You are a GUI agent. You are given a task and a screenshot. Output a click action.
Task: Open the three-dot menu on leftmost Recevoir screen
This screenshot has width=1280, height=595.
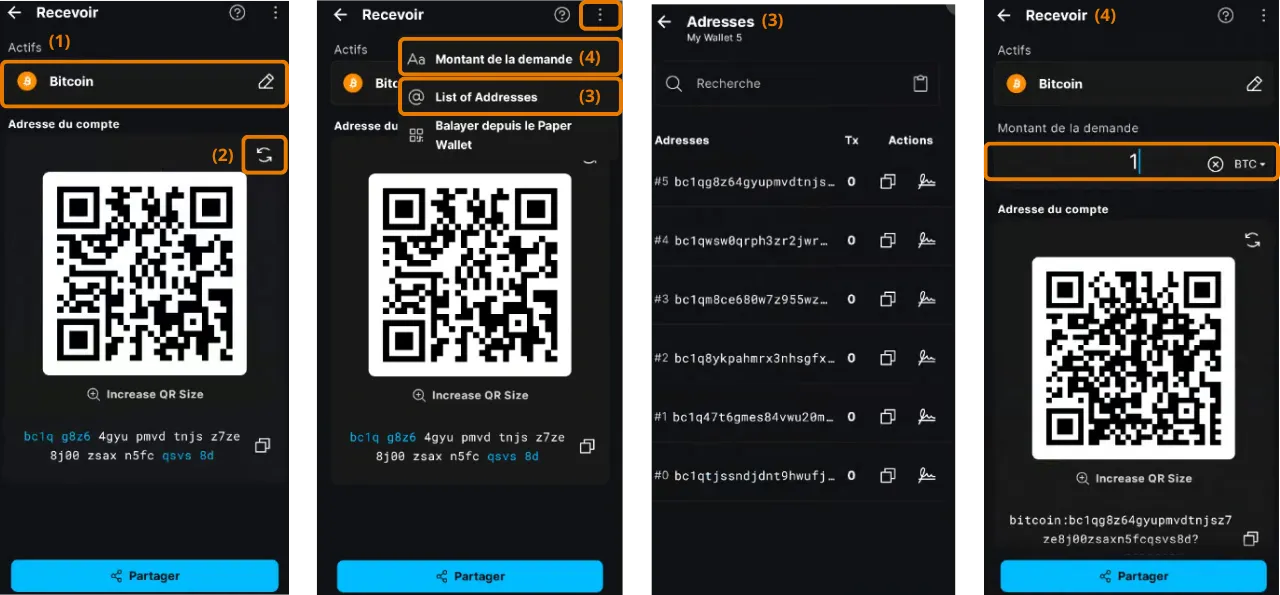[275, 13]
